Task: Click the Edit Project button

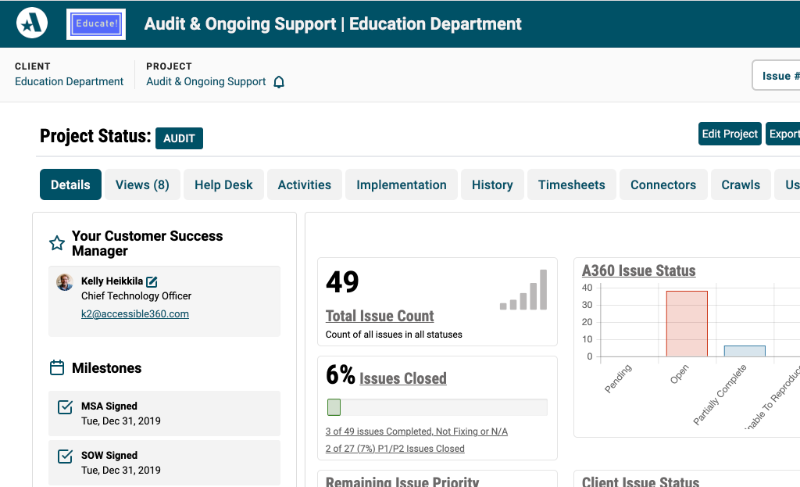Action: [x=730, y=134]
